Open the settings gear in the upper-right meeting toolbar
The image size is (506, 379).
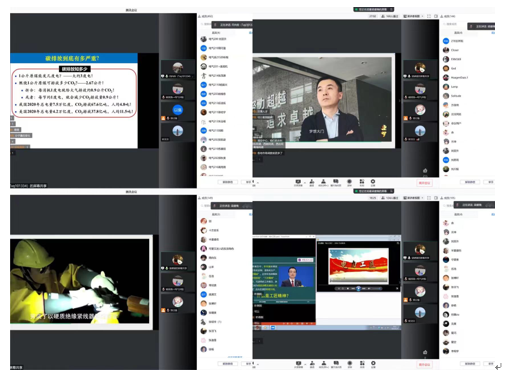pyautogui.click(x=373, y=181)
